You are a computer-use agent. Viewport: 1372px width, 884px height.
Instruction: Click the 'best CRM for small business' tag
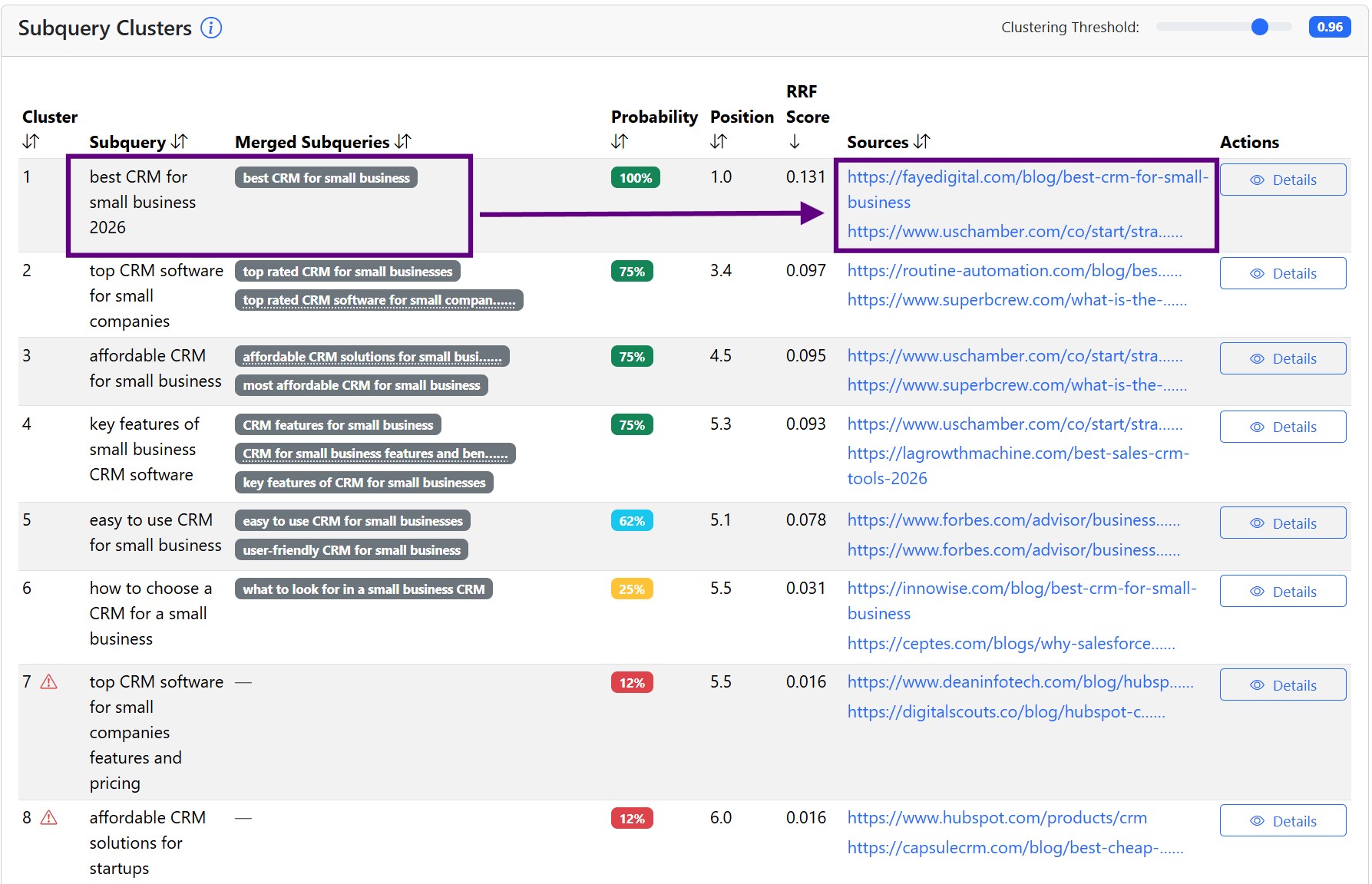326,178
